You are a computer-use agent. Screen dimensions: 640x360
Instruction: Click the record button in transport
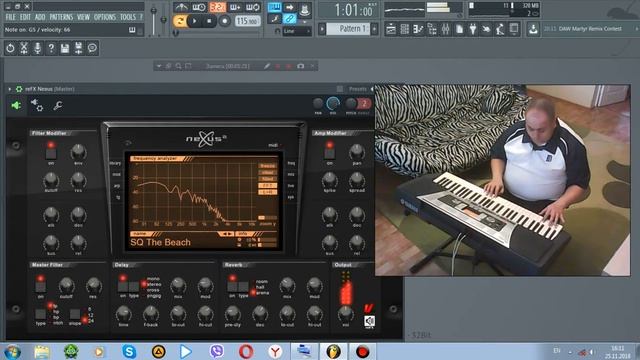tap(224, 21)
